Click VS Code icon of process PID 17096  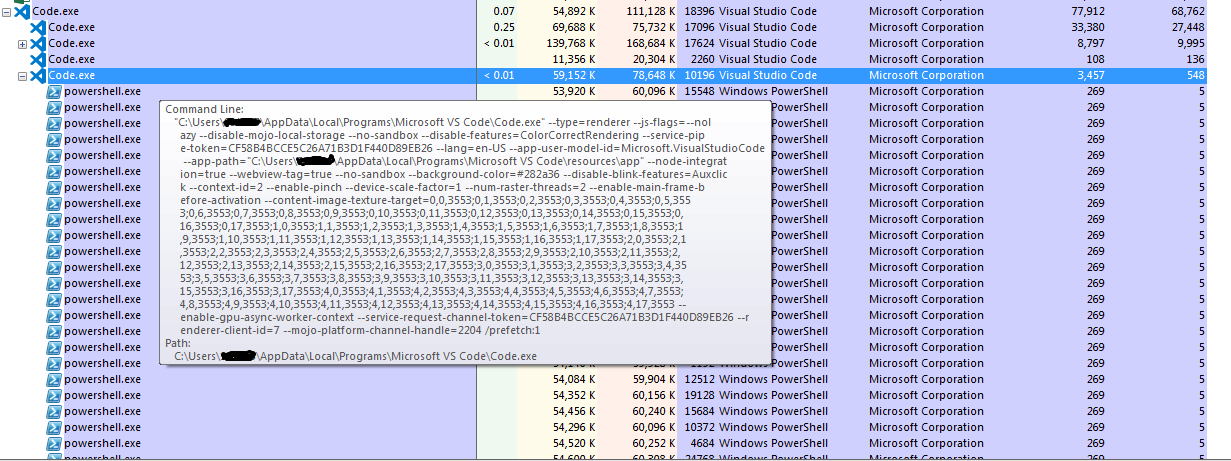(x=37, y=27)
